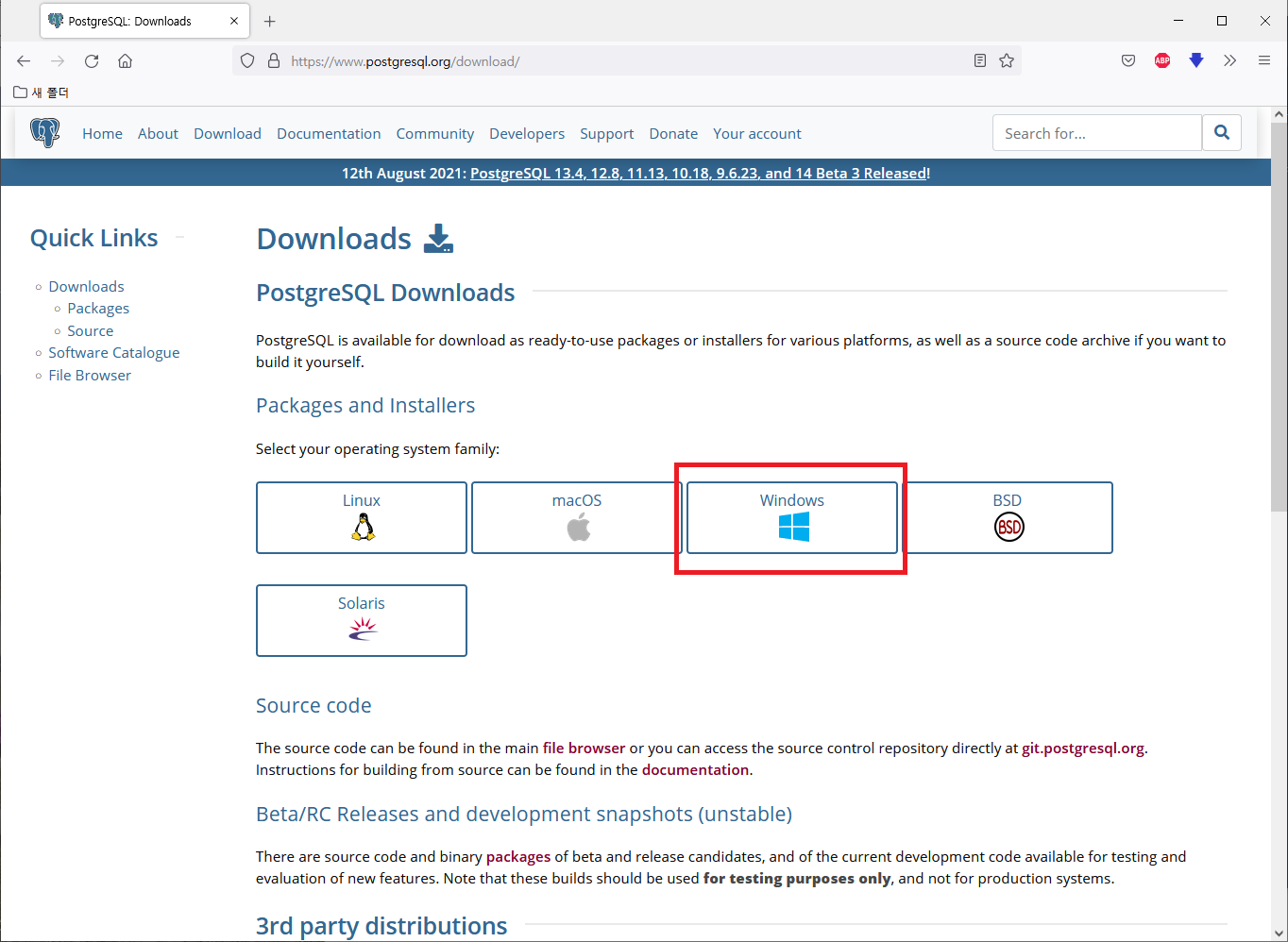Select the Windows label text
Screen dimensions: 1288x942
click(792, 500)
